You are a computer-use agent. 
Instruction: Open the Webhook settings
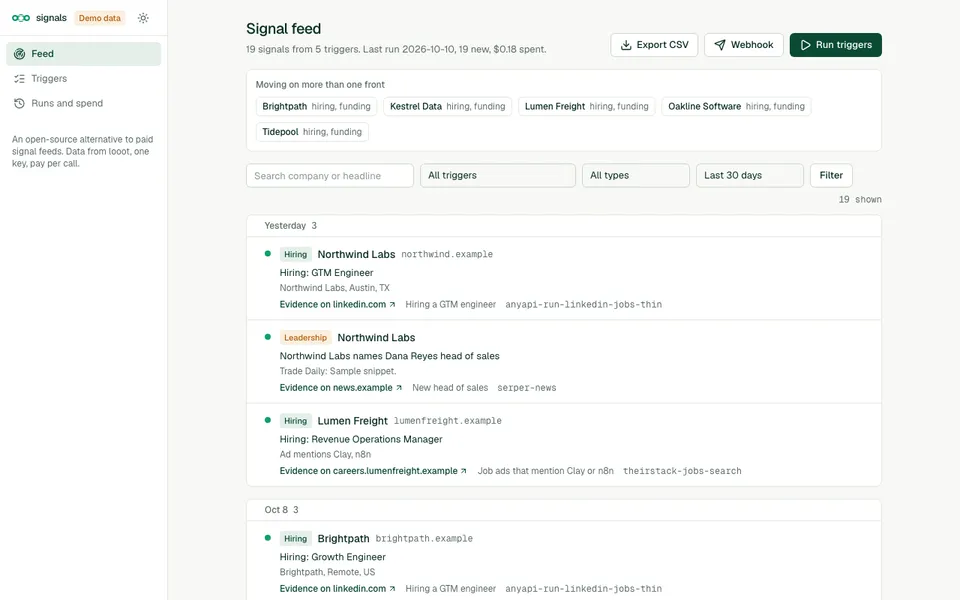pyautogui.click(x=743, y=45)
